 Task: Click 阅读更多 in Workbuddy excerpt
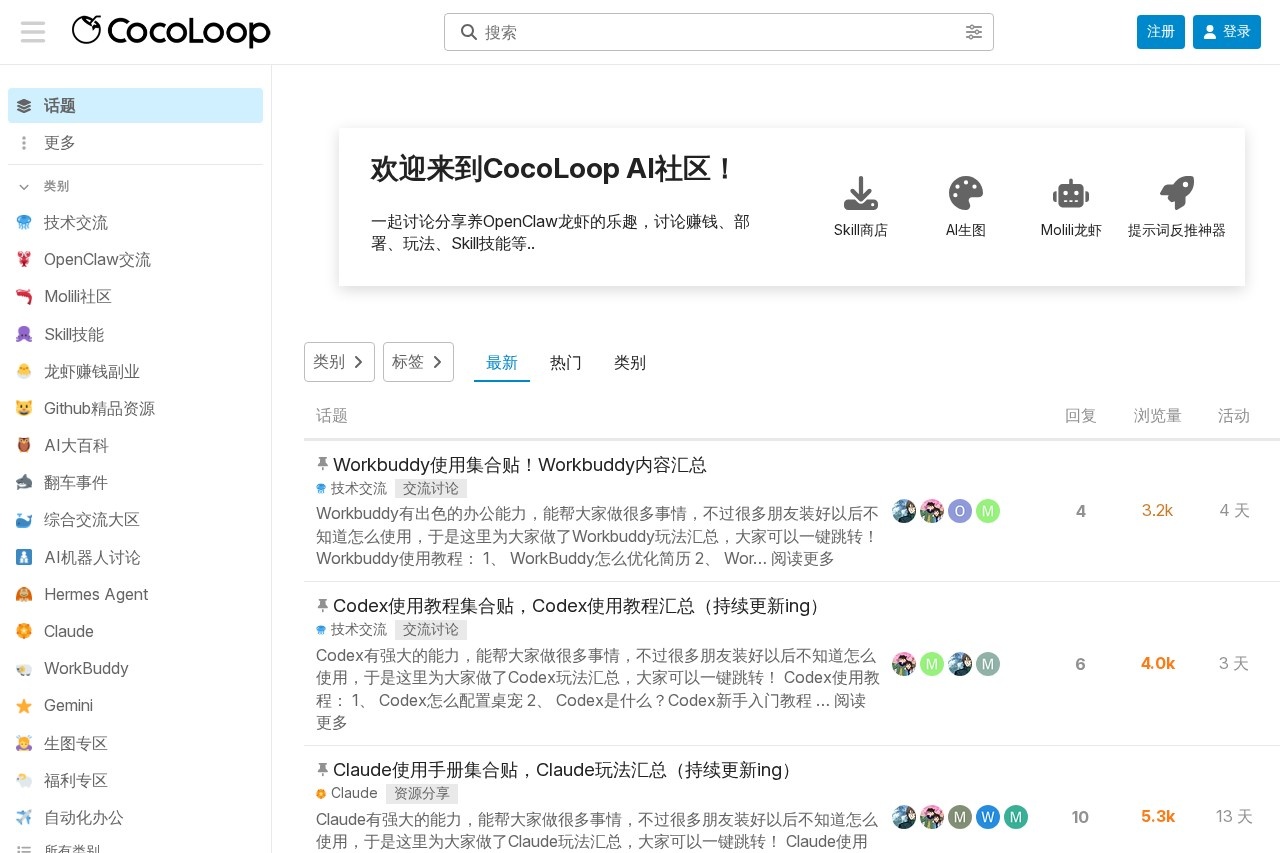pos(803,559)
